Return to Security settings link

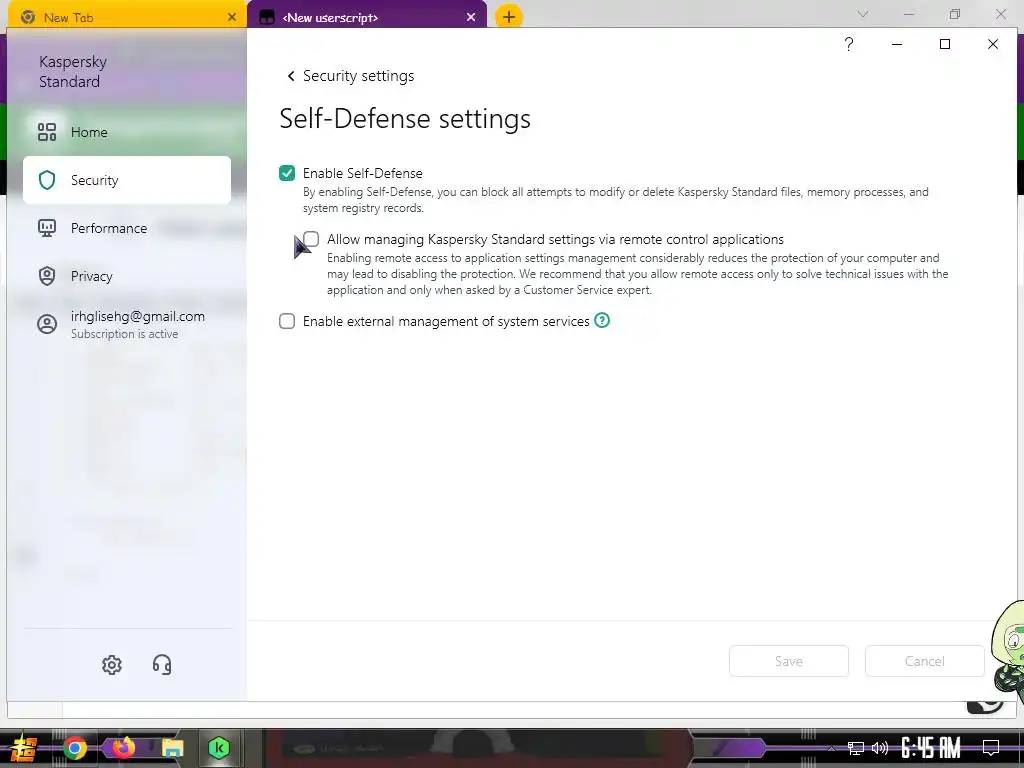tap(359, 76)
